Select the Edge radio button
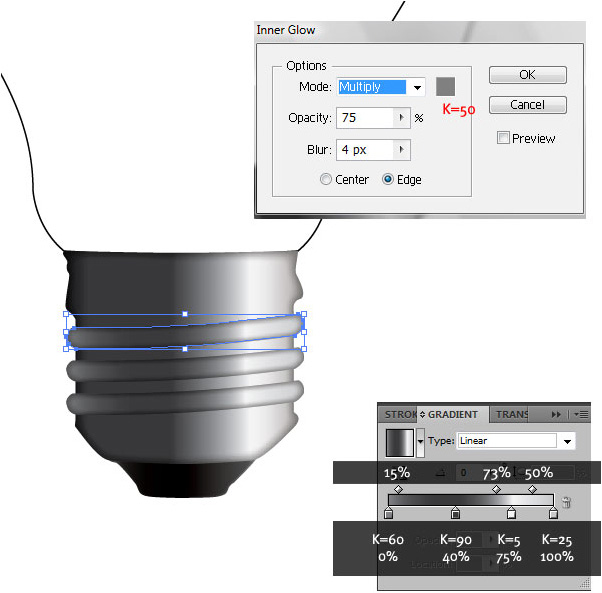This screenshot has height=593, width=602. pos(389,180)
